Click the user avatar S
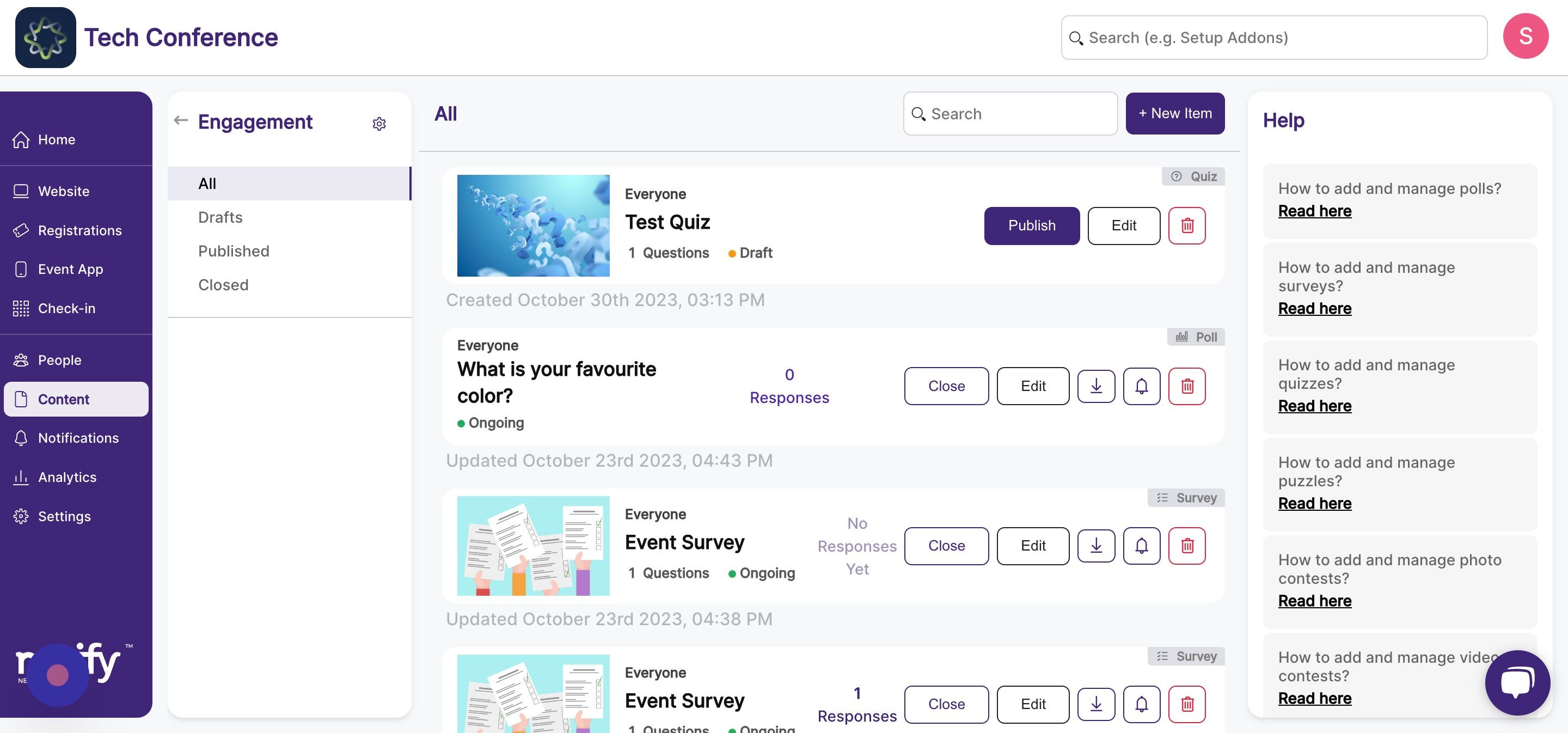 (1526, 36)
